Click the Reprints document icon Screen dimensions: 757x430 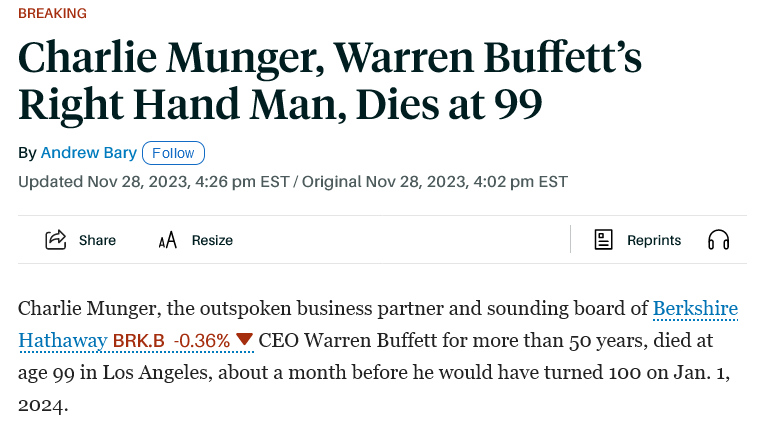603,240
